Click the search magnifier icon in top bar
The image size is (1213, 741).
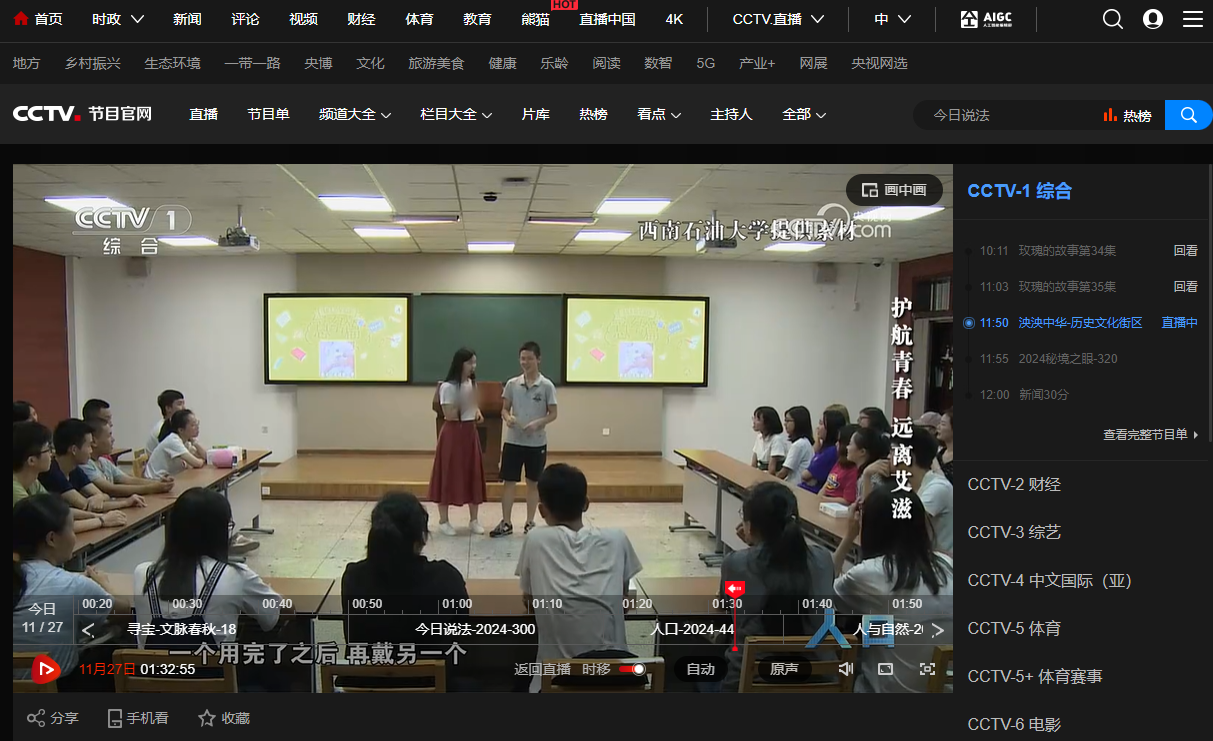[1112, 19]
